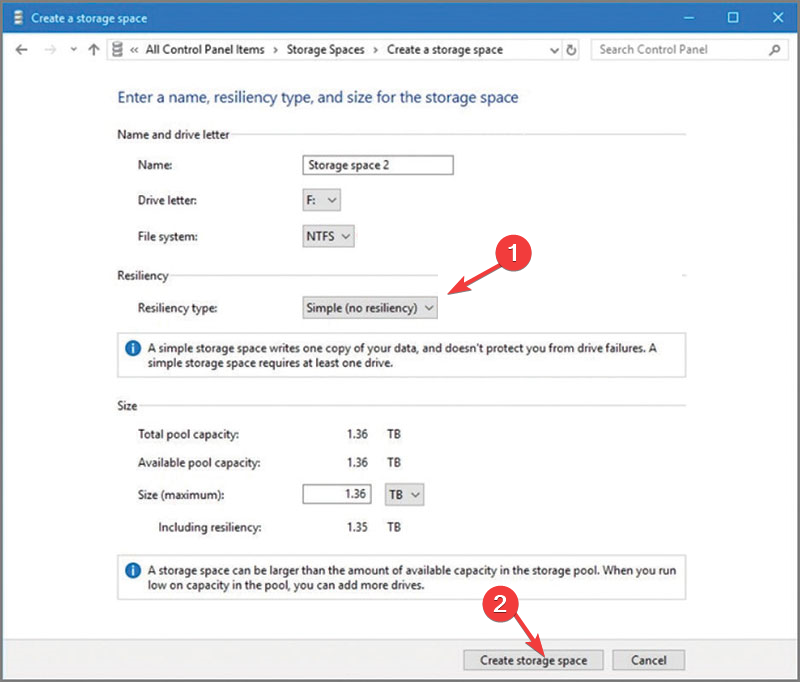Open the File system NTFS dropdown
This screenshot has width=800, height=682.
[x=328, y=236]
